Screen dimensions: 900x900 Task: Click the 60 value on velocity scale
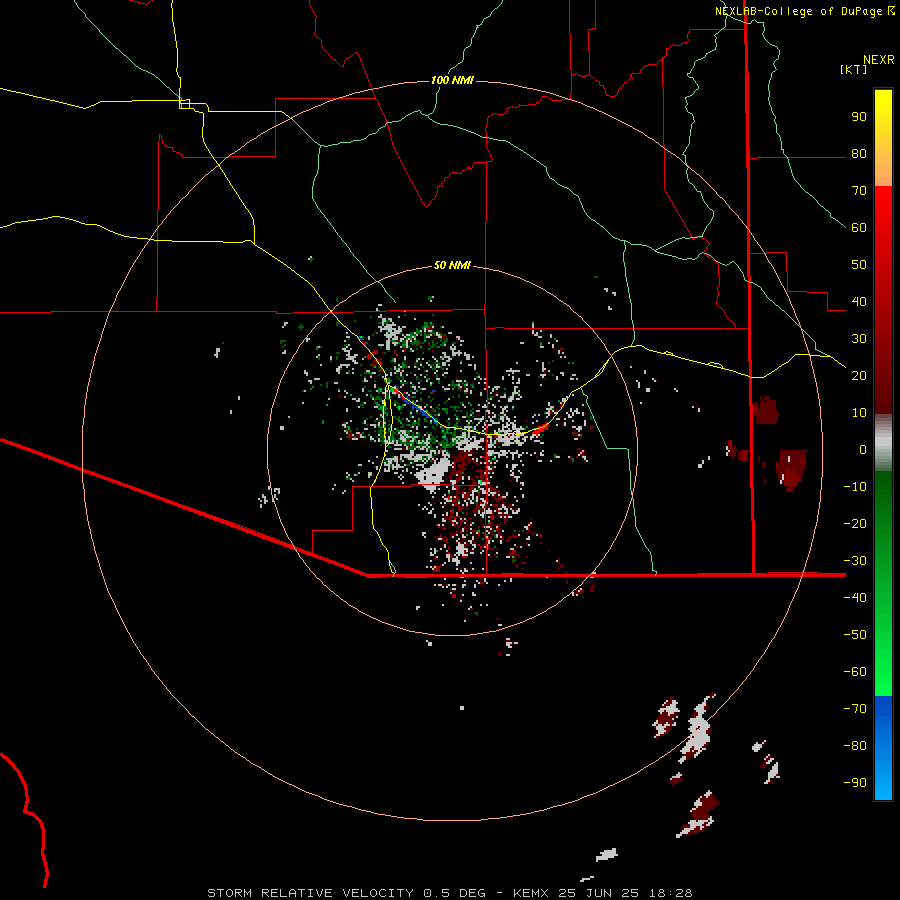[859, 228]
